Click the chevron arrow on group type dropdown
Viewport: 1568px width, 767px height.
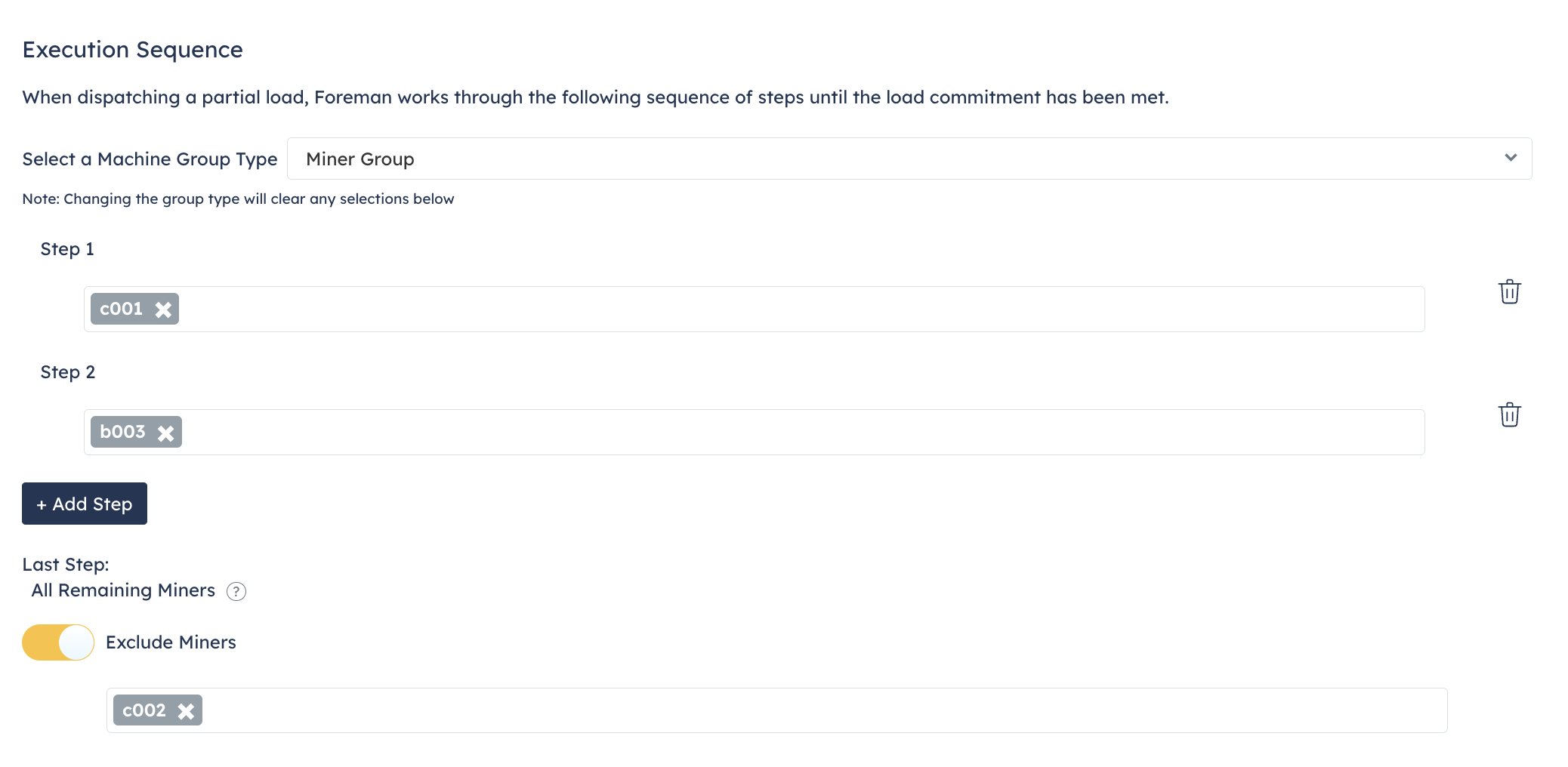click(x=1510, y=158)
